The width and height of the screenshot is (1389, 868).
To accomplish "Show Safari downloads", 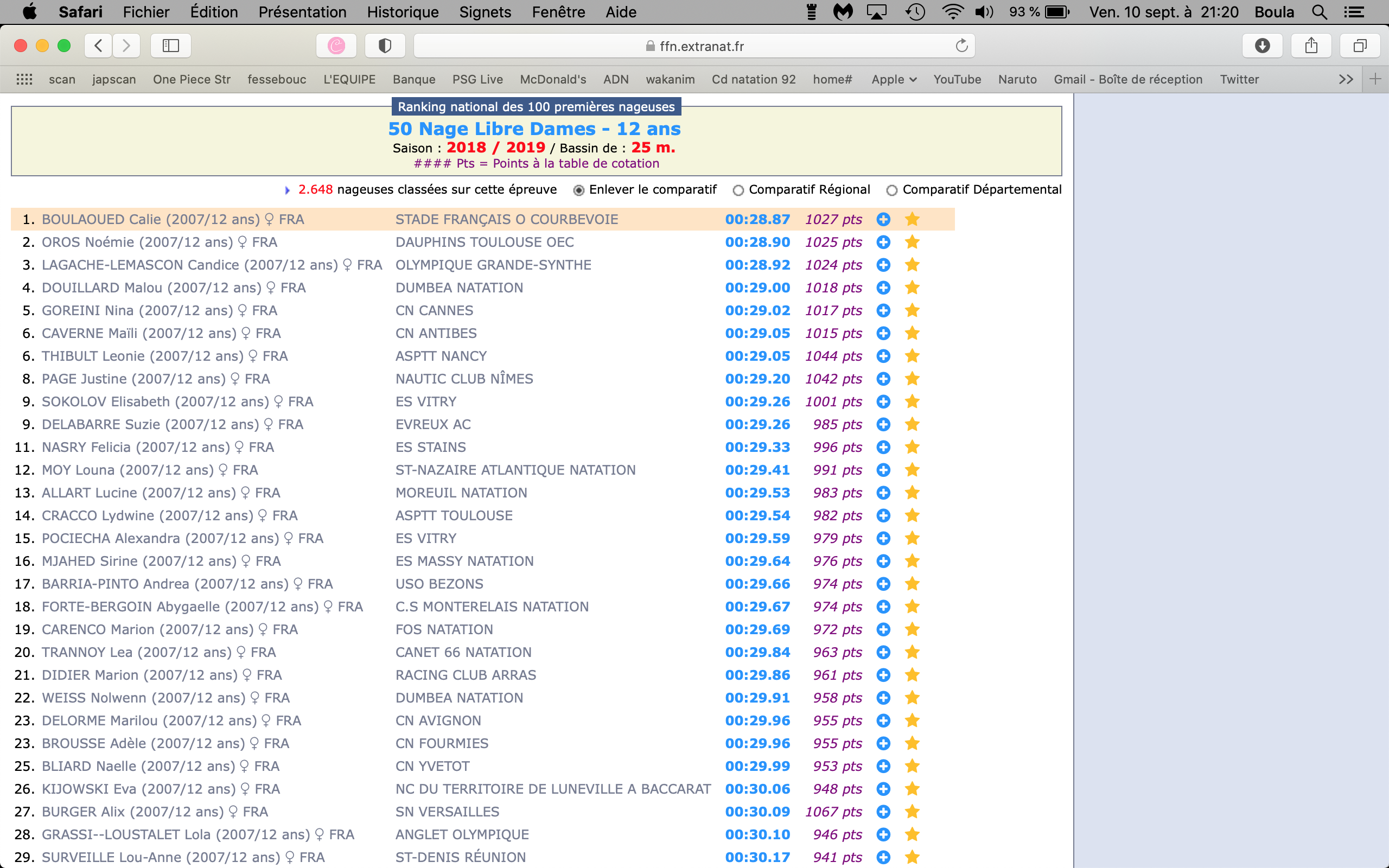I will click(x=1262, y=46).
